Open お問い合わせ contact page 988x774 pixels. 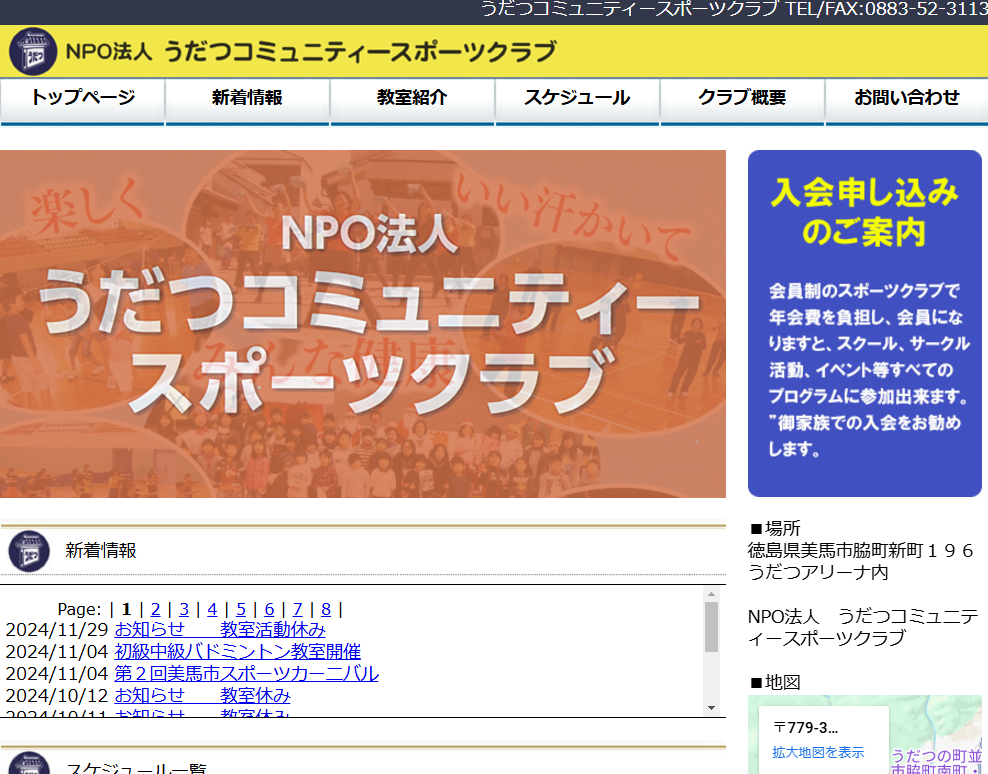907,101
